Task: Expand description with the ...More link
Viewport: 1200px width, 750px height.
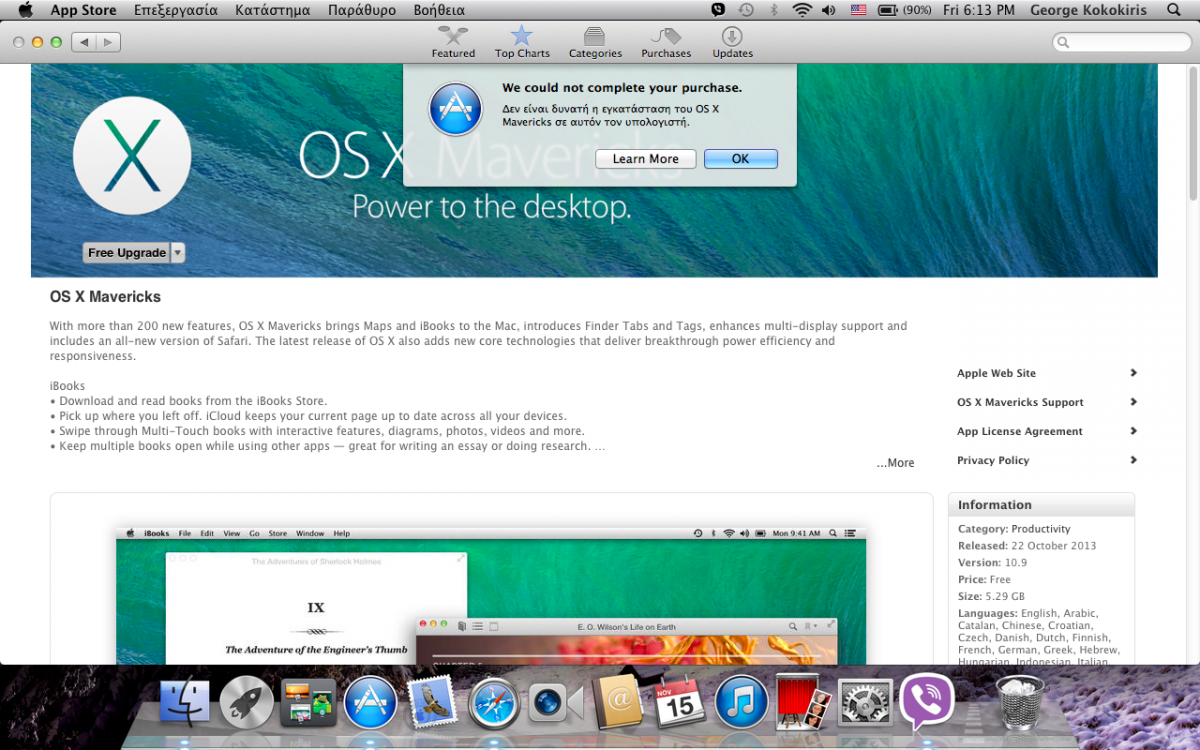Action: [x=895, y=463]
